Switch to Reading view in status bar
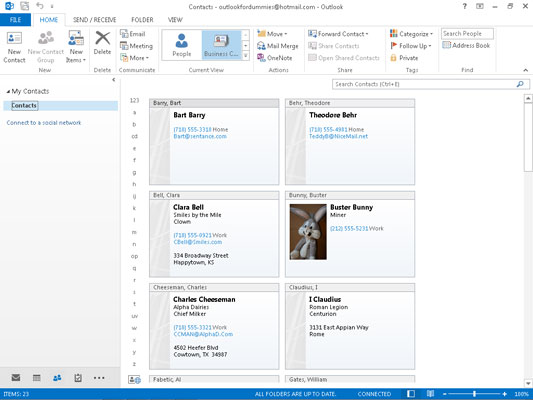The width and height of the screenshot is (533, 400). coord(430,394)
